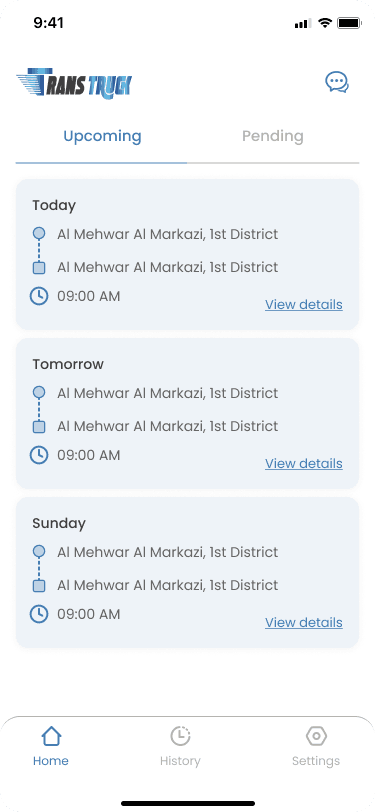
Task: Select the Upcoming tab
Action: pos(102,137)
